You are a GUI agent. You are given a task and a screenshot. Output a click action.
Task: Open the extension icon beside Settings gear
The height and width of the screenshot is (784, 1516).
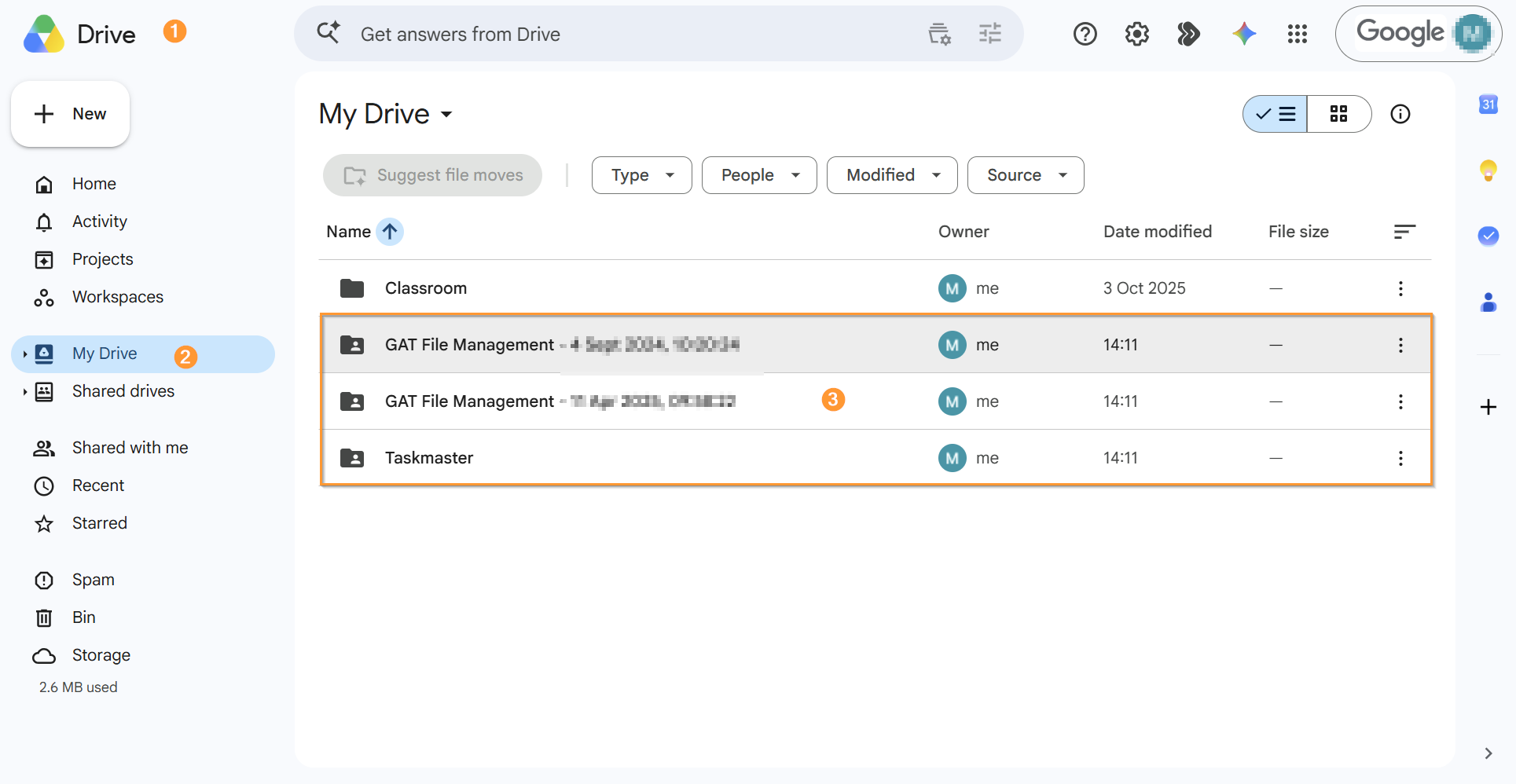[x=1188, y=34]
